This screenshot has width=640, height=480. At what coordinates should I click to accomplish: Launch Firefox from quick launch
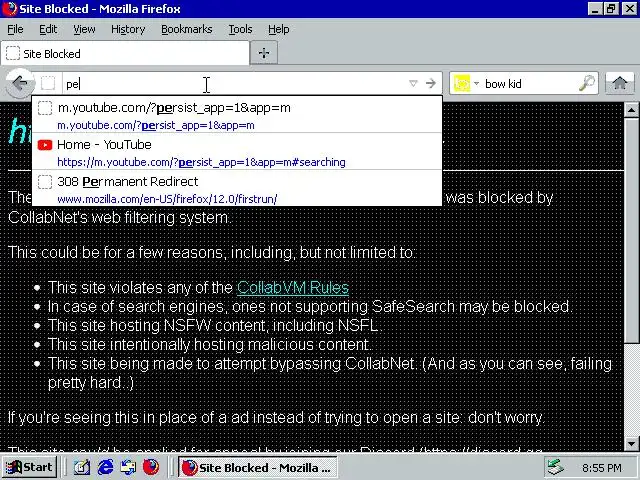click(x=151, y=467)
